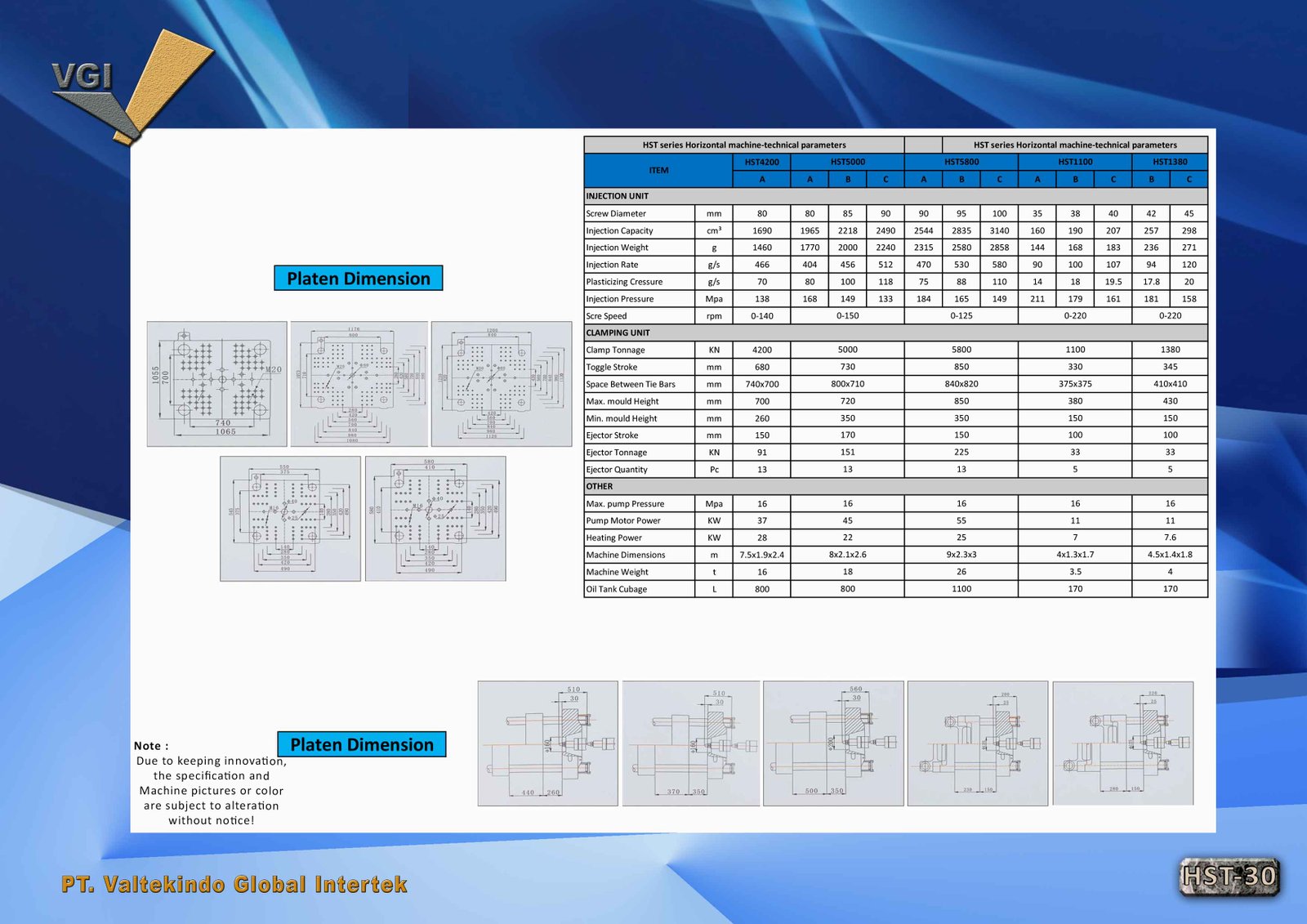Click the 7.5x1.9x2.4 machine dimensions value
The image size is (1307, 924).
coord(762,555)
